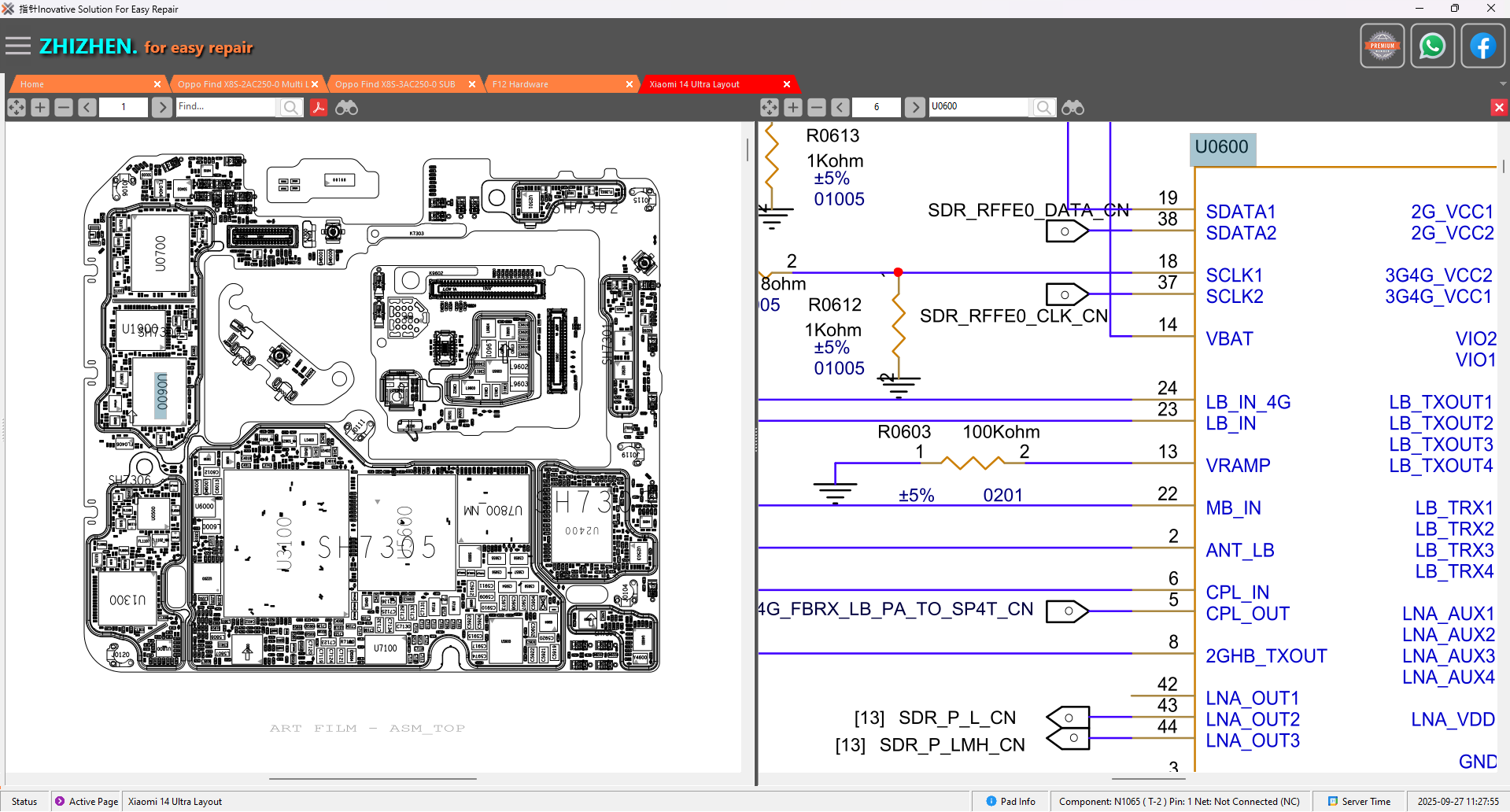Click the search field containing U0600
This screenshot has width=1510, height=812.
tap(980, 107)
